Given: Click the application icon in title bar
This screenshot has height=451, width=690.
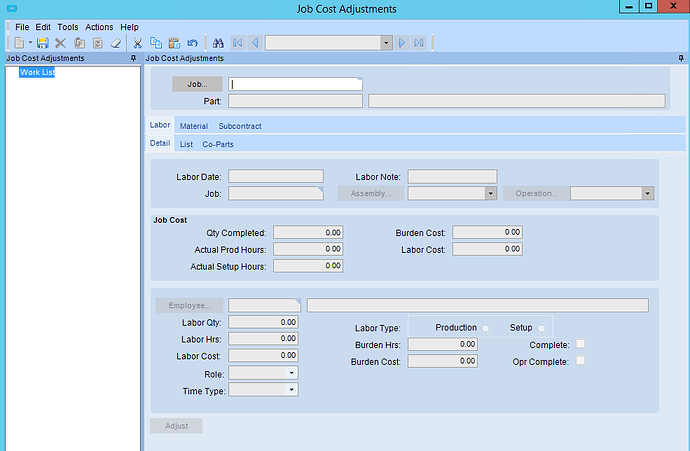Looking at the screenshot, I should pos(12,8).
